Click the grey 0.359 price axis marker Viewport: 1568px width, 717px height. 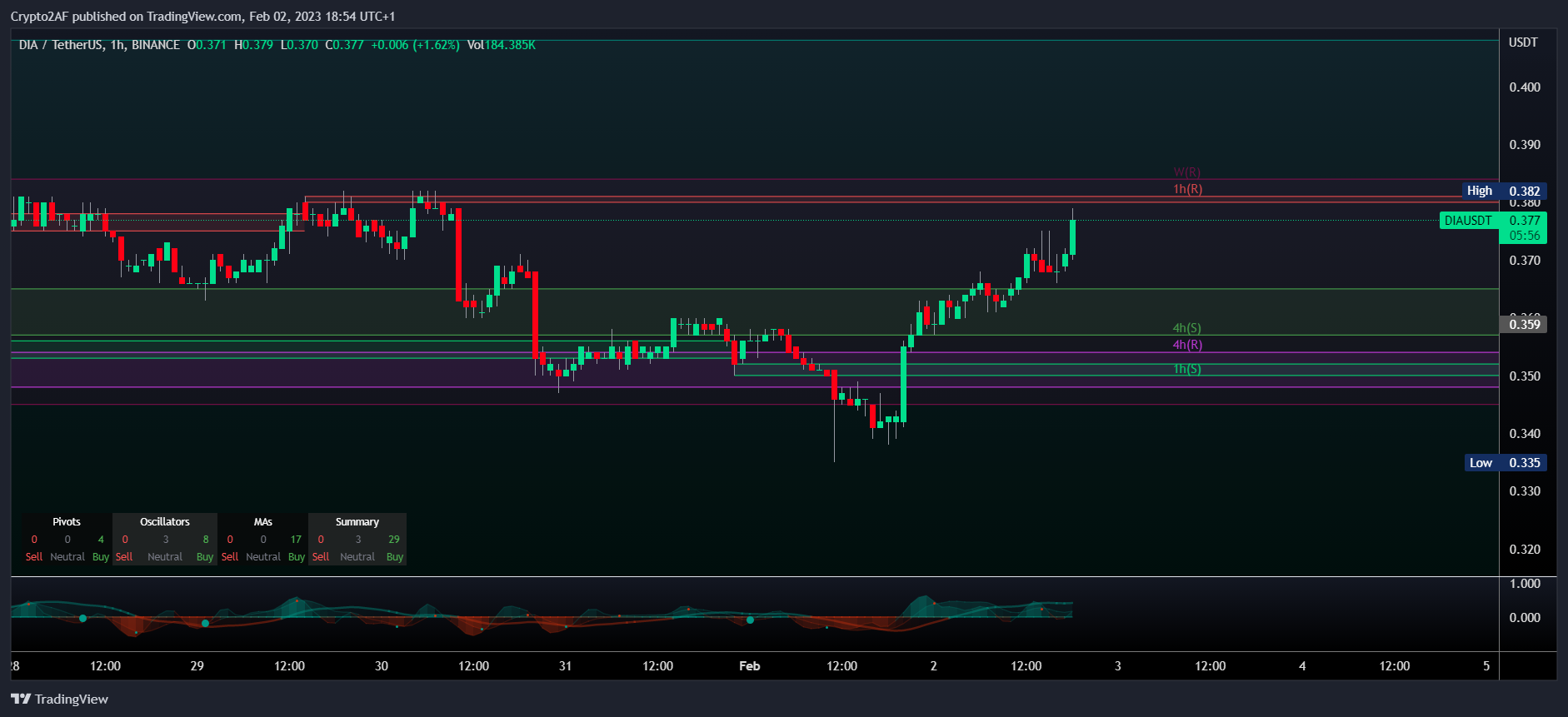point(1524,325)
